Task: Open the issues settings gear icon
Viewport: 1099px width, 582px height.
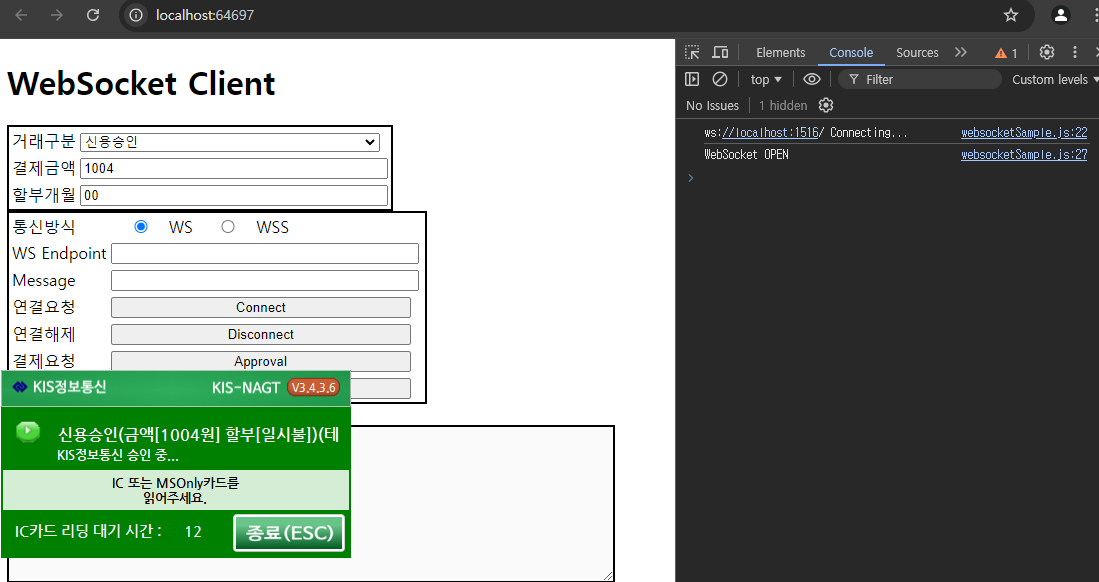Action: pyautogui.click(x=826, y=106)
